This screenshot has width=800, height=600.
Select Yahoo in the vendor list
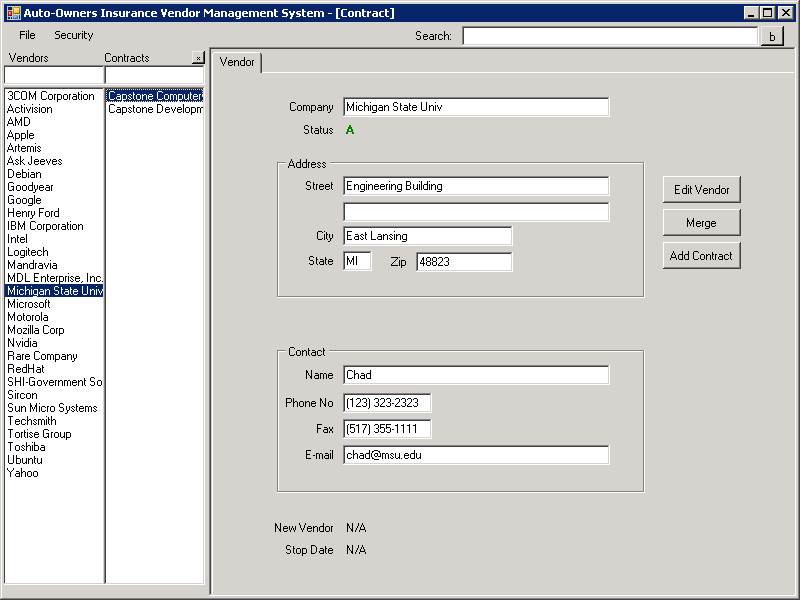pos(22,473)
